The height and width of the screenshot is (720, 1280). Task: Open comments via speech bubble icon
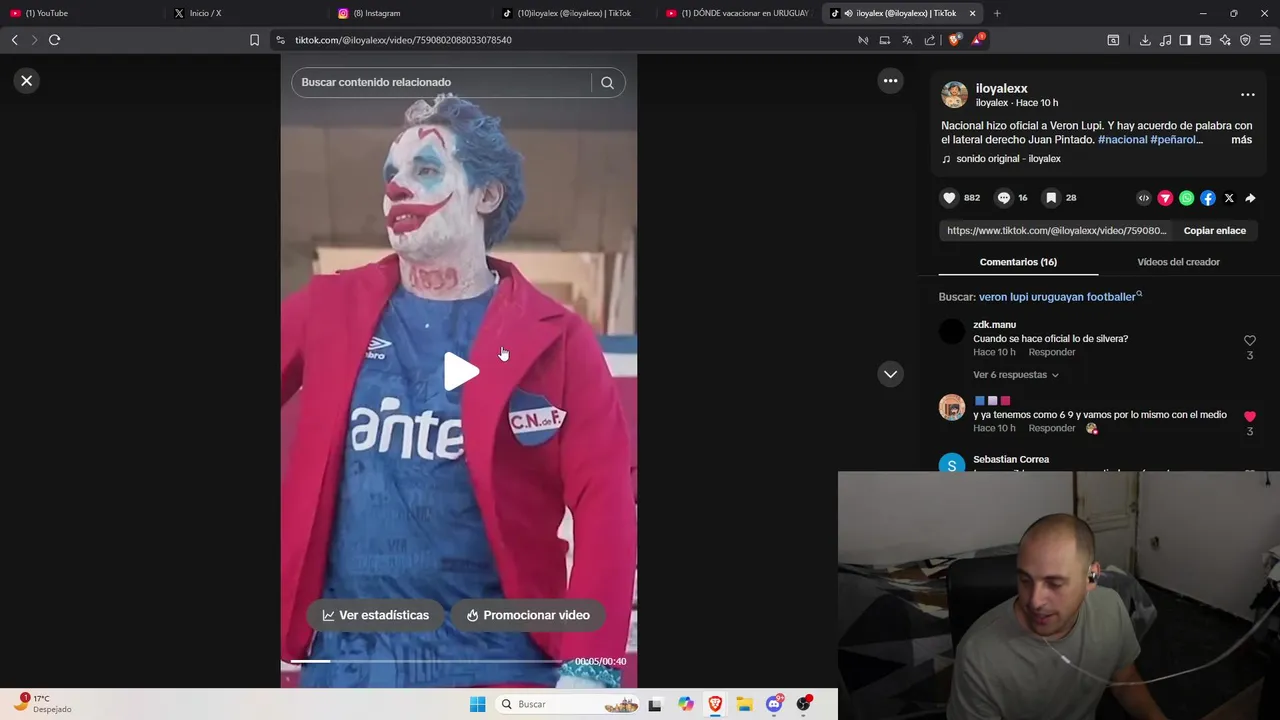coord(1004,198)
